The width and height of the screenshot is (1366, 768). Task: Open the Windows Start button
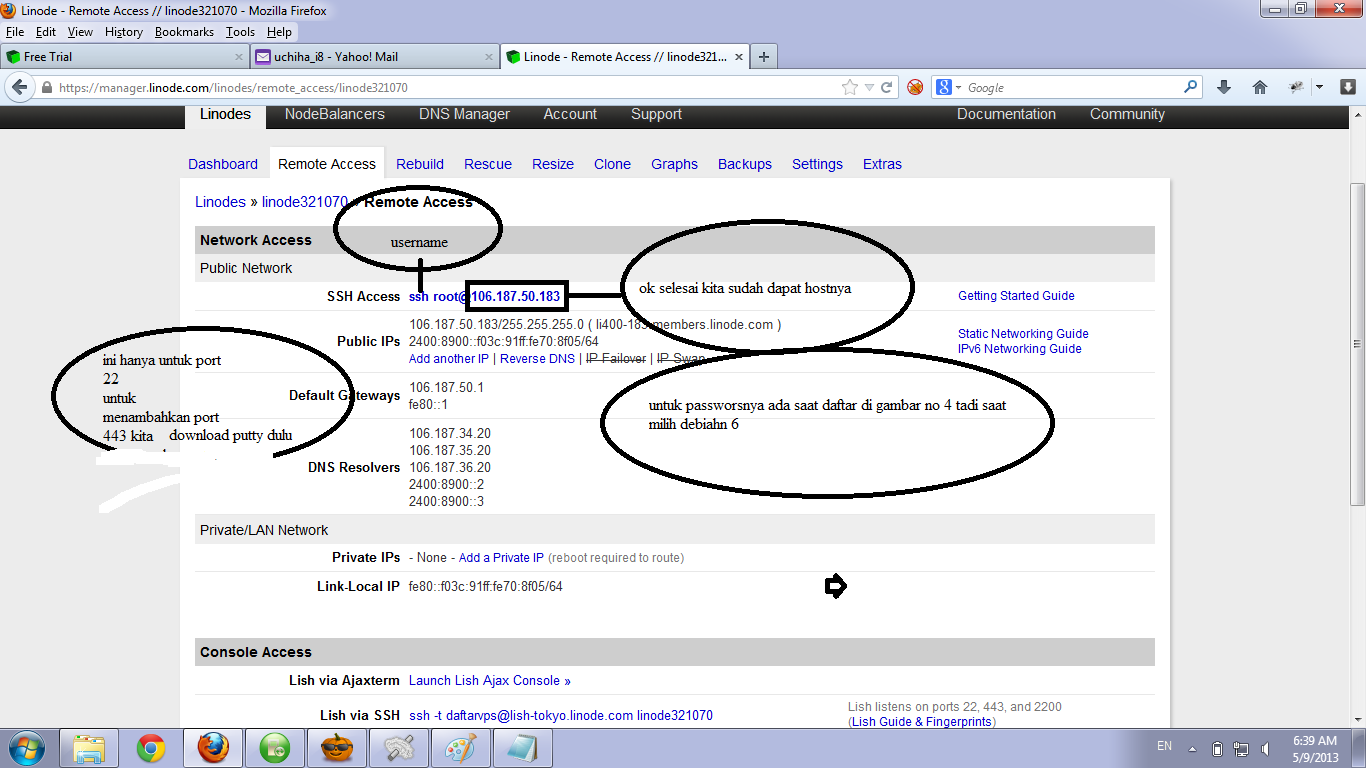27,748
